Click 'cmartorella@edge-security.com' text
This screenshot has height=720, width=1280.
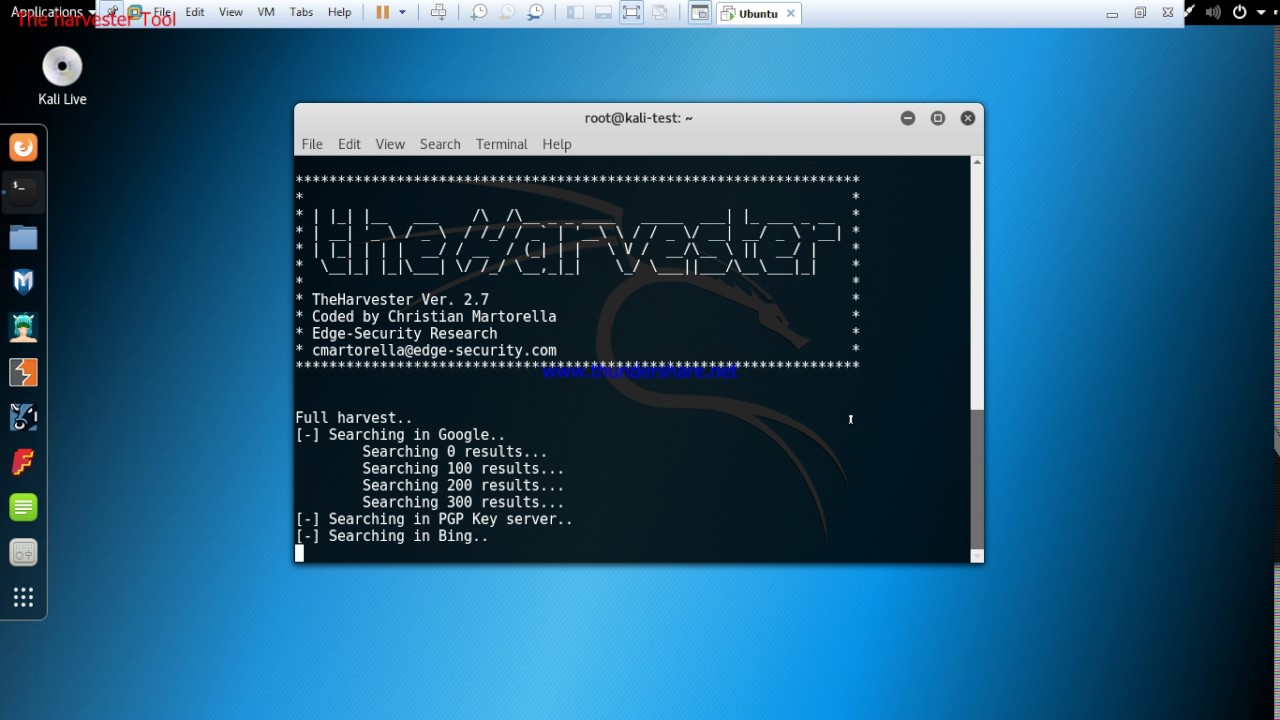(434, 350)
